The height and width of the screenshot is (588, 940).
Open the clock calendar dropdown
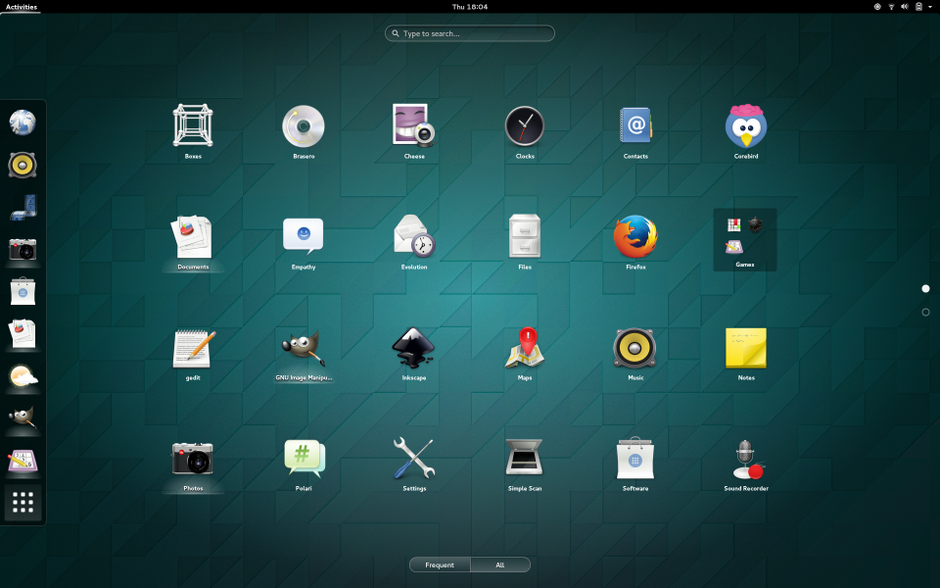click(469, 7)
